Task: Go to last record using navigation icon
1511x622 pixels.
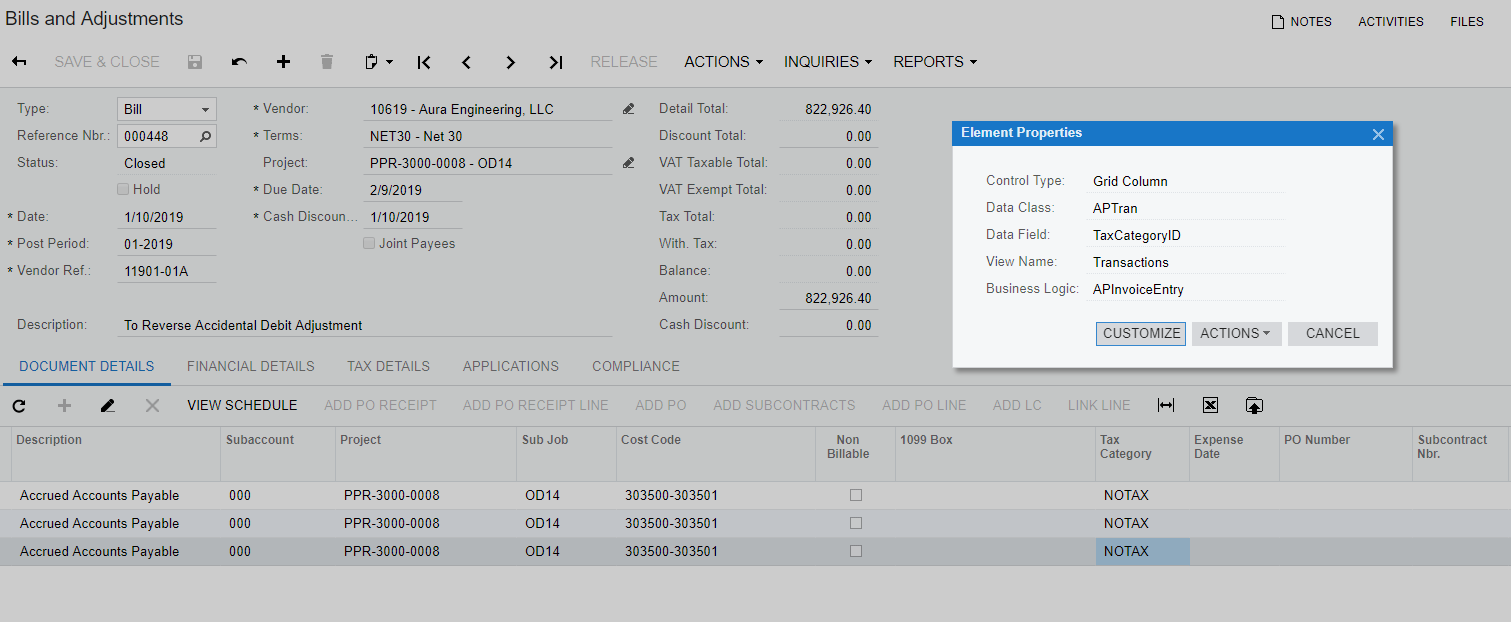Action: (x=556, y=62)
